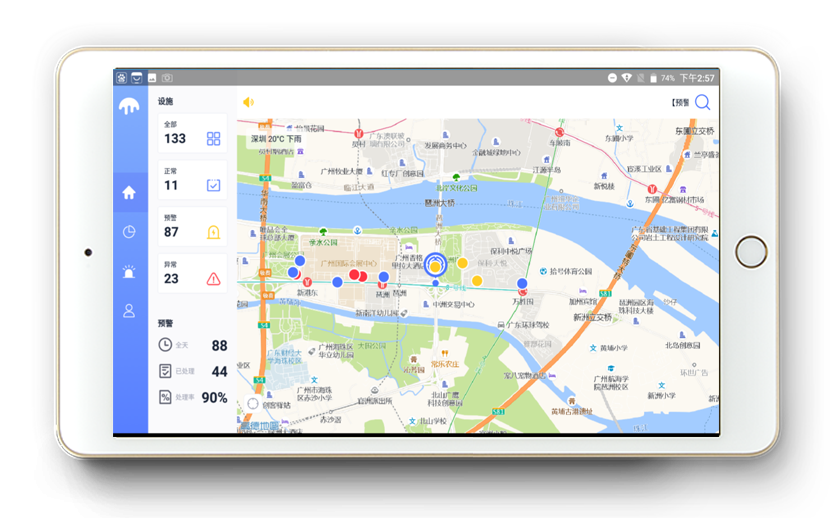This screenshot has width=830, height=518.
Task: Click the 【预警】 filter label
Action: tap(680, 102)
